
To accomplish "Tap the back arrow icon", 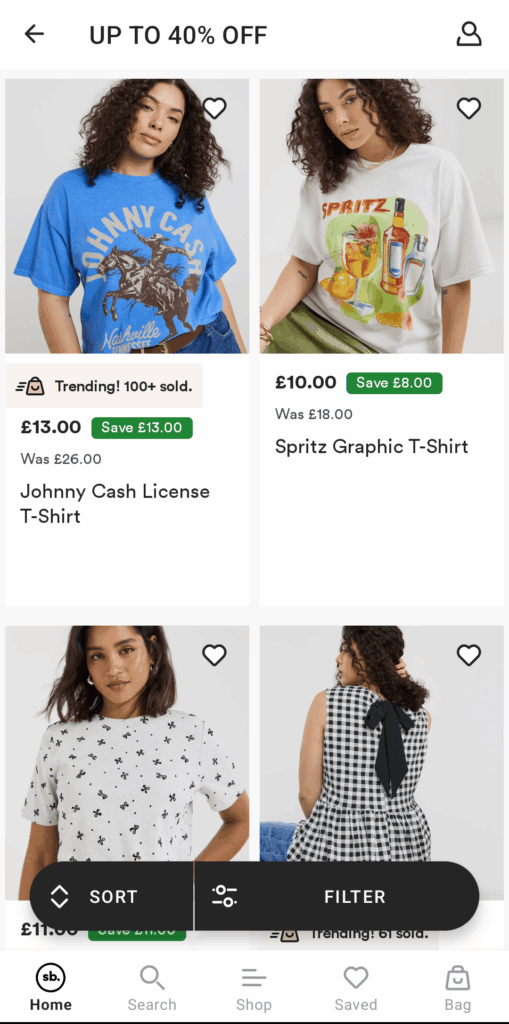I will point(34,34).
